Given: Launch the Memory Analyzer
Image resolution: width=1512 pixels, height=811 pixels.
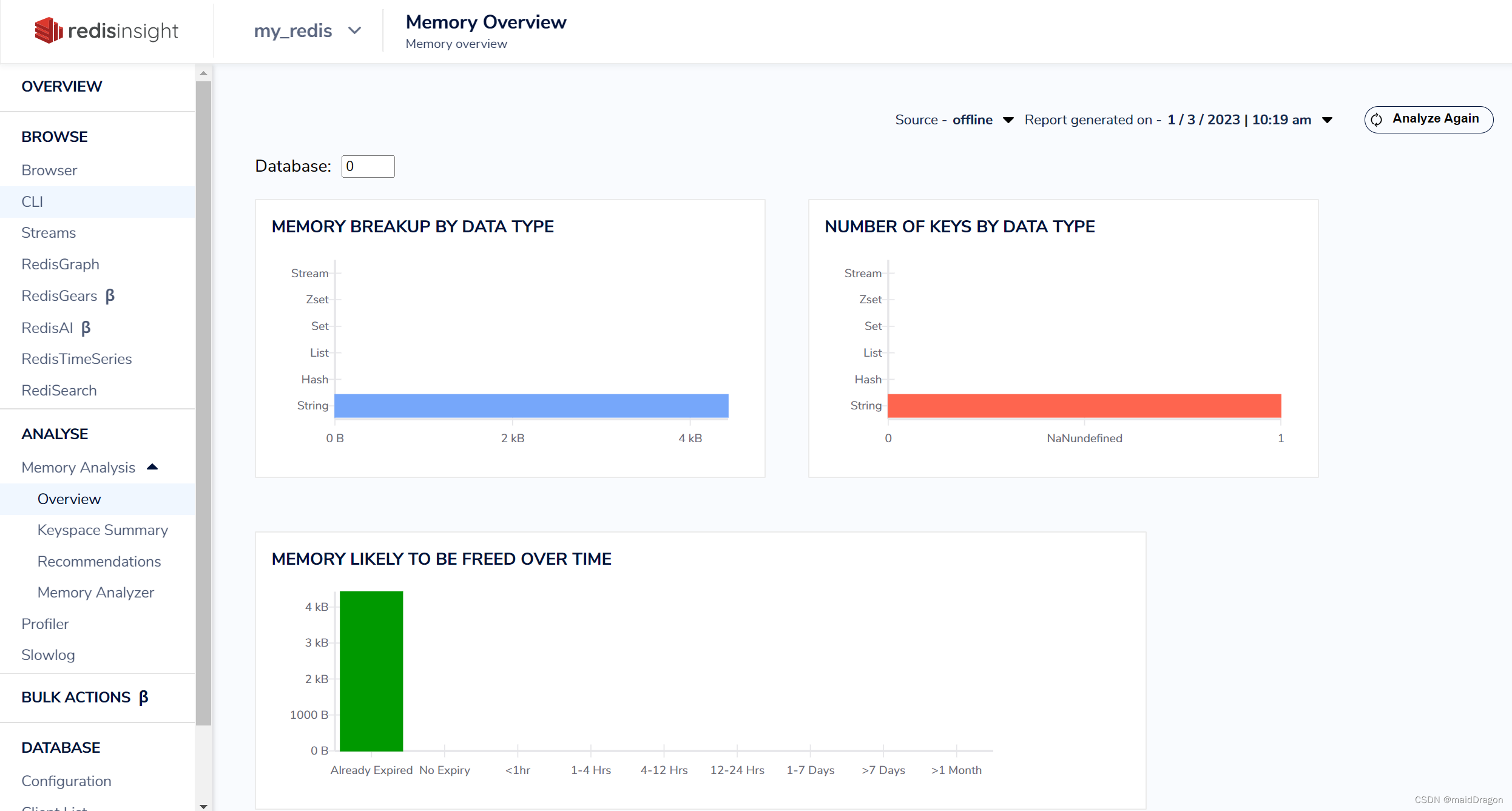Looking at the screenshot, I should [95, 593].
